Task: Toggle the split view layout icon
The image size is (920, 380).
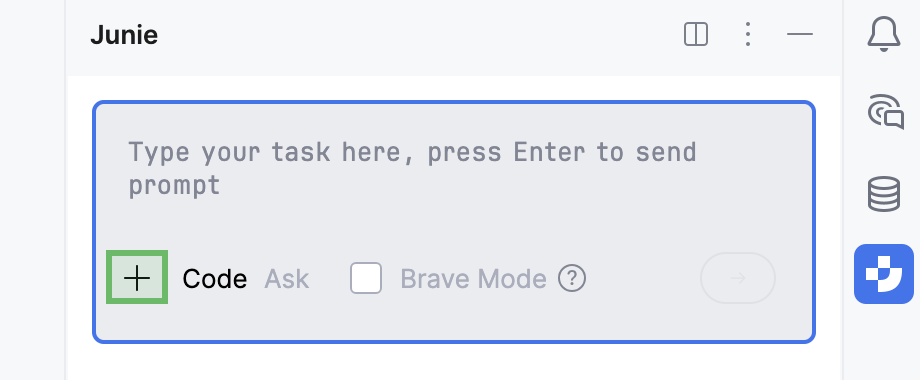Action: pyautogui.click(x=696, y=34)
